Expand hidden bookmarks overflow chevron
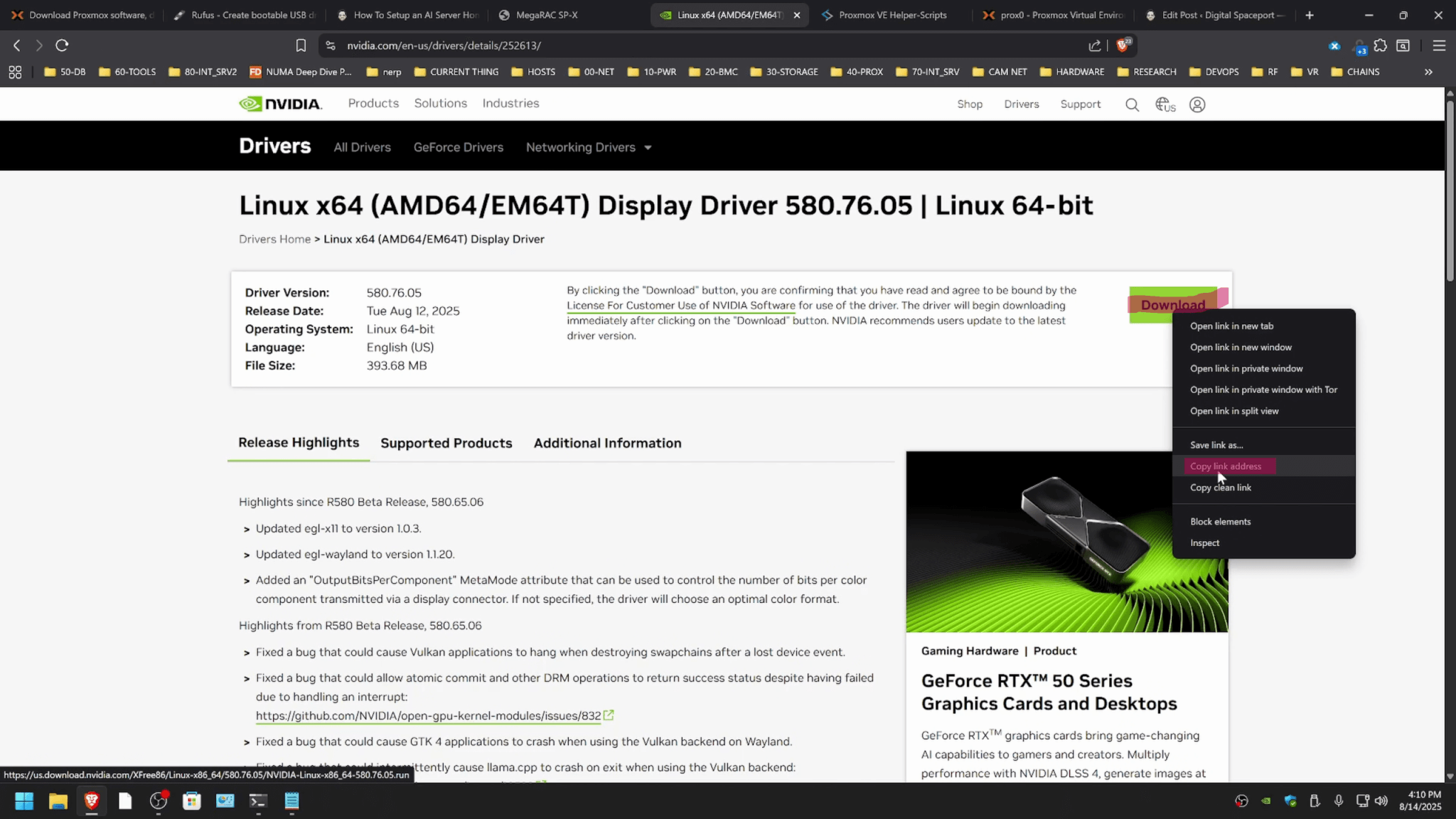The height and width of the screenshot is (819, 1456). pyautogui.click(x=1428, y=72)
